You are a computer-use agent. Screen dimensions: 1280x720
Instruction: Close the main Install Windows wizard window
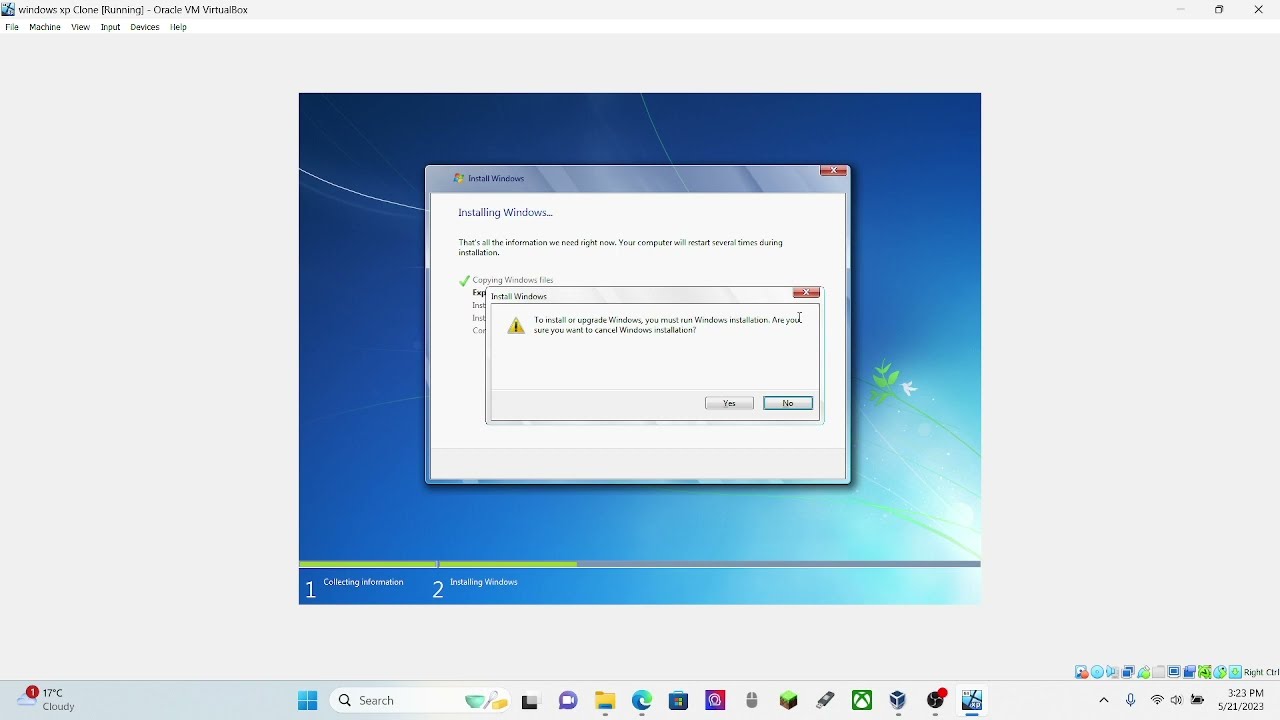coord(834,171)
